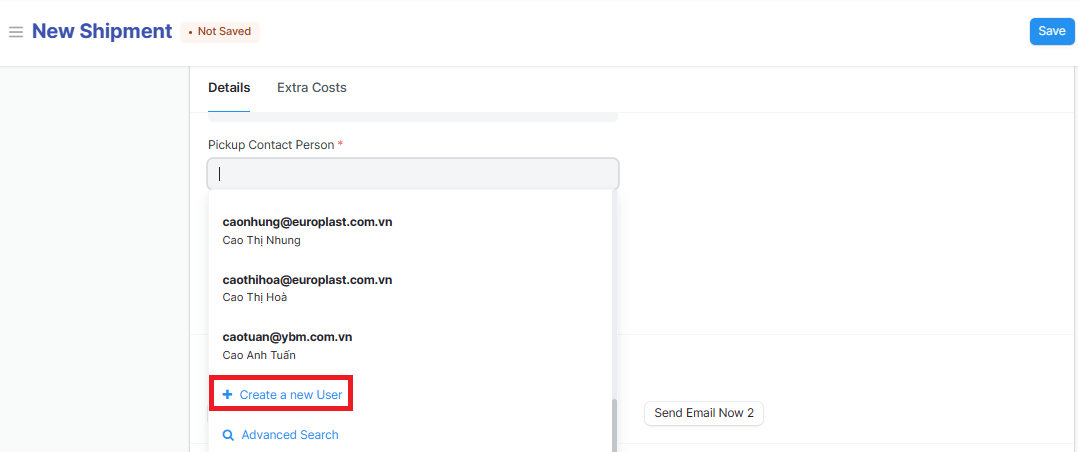Screen dimensions: 1078x452
Task: Choose the name Cao Anh Tuấn
Action: (x=259, y=355)
